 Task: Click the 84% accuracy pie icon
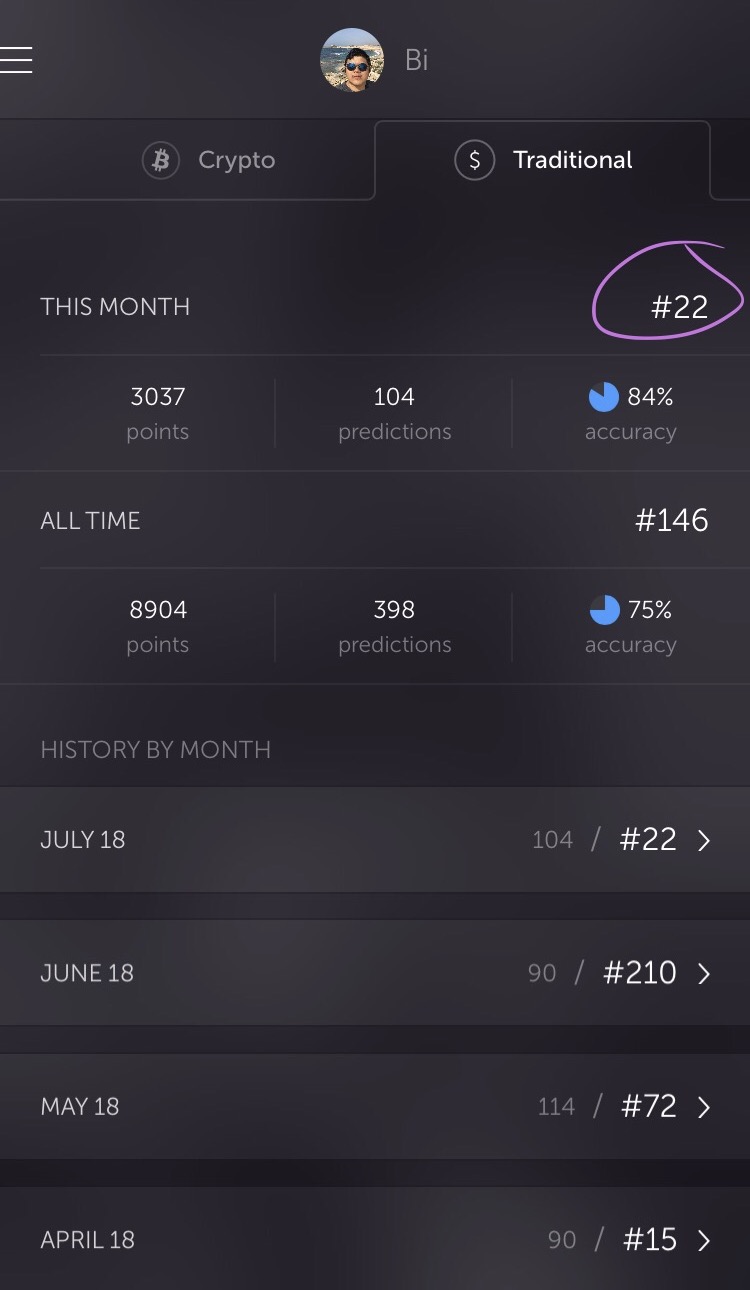click(603, 397)
